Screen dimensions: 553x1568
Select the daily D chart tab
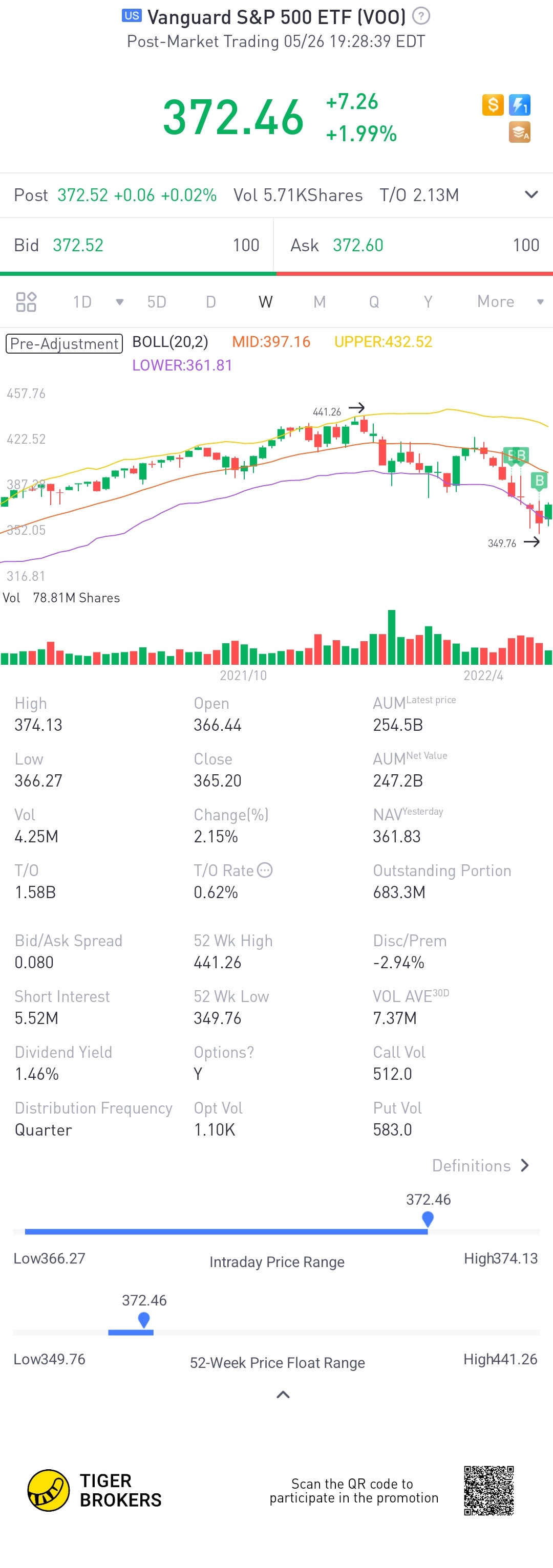[x=211, y=302]
